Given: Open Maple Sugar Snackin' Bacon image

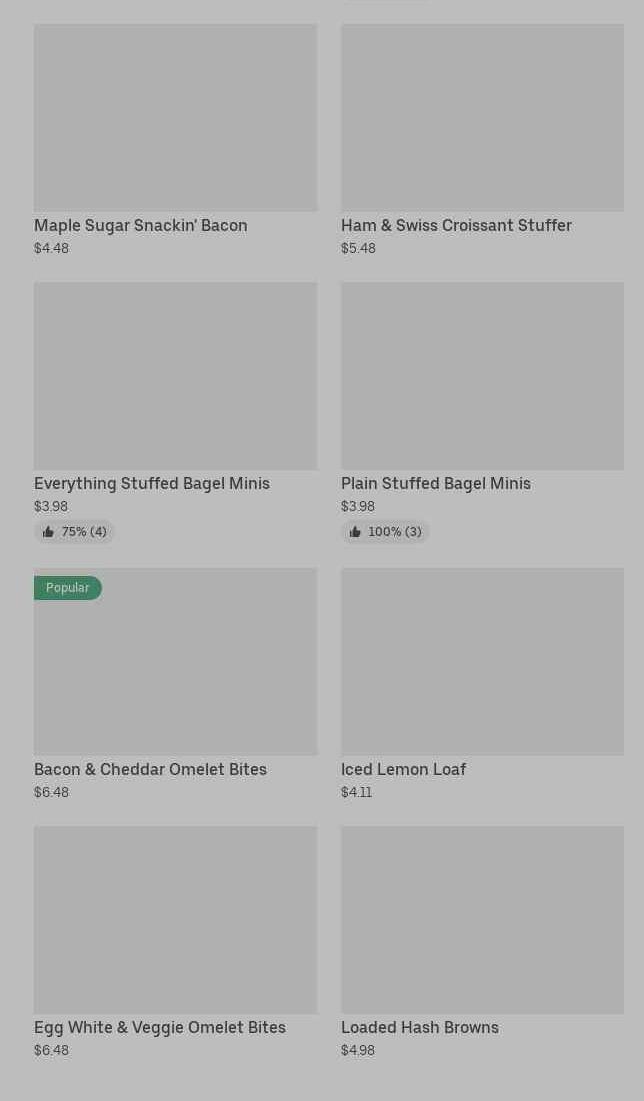Looking at the screenshot, I should coord(175,117).
